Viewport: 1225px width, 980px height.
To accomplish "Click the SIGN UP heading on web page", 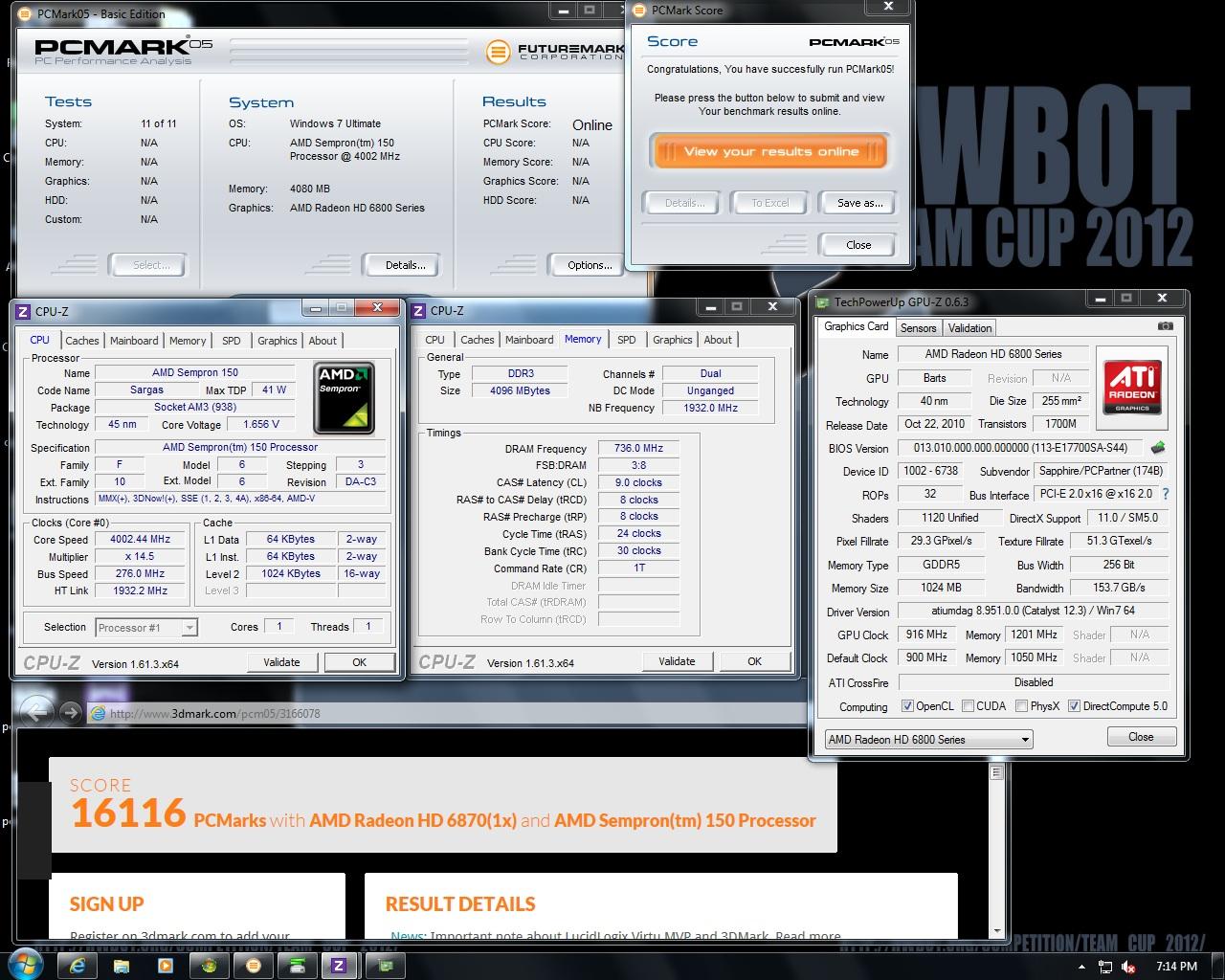I will click(x=106, y=904).
